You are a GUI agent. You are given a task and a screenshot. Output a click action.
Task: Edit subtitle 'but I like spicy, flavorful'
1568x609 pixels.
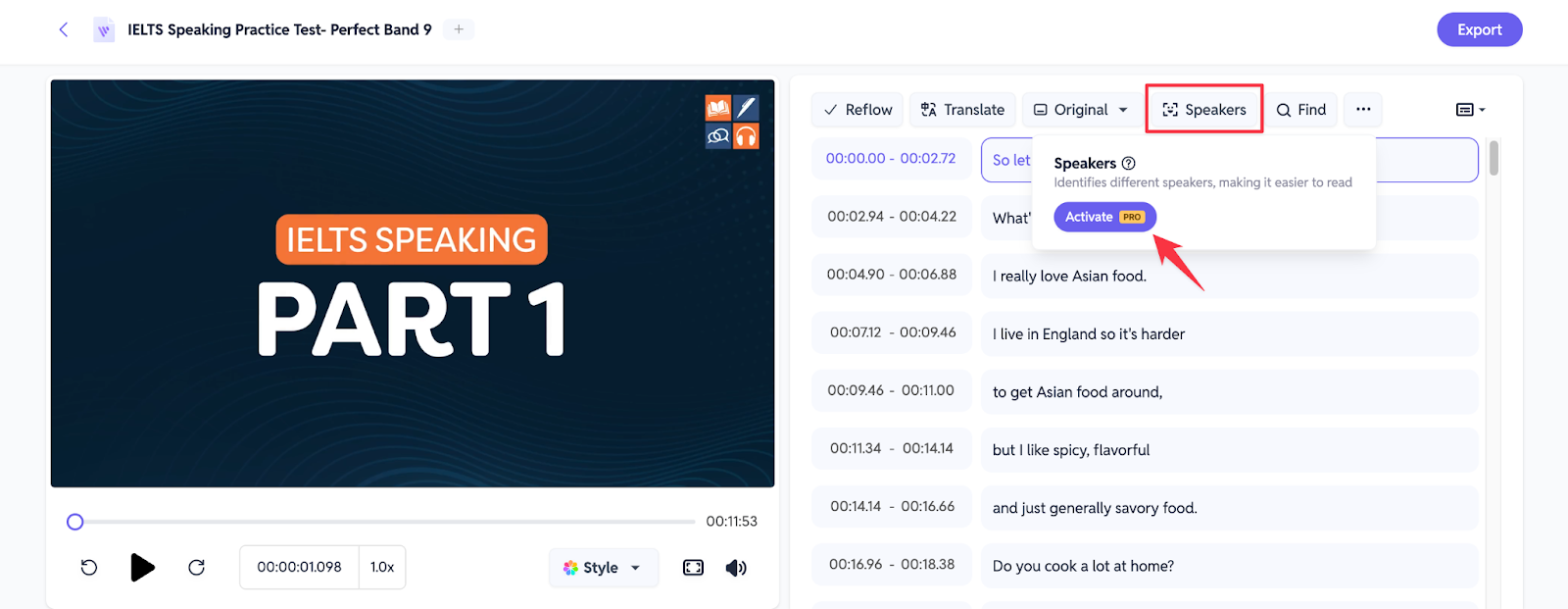(1230, 449)
